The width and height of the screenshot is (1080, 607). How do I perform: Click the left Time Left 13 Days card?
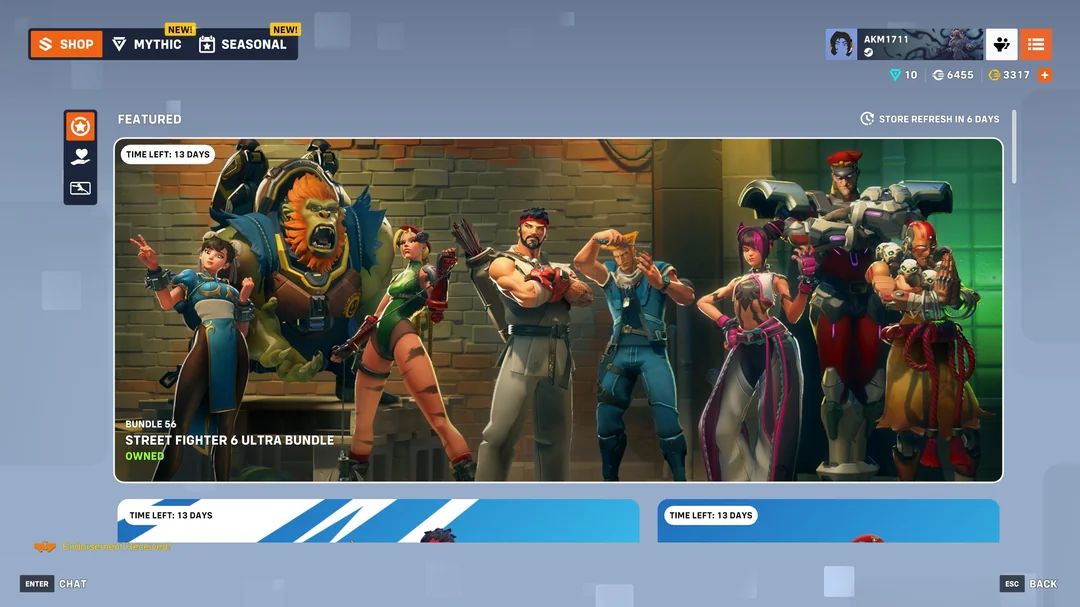(x=378, y=520)
